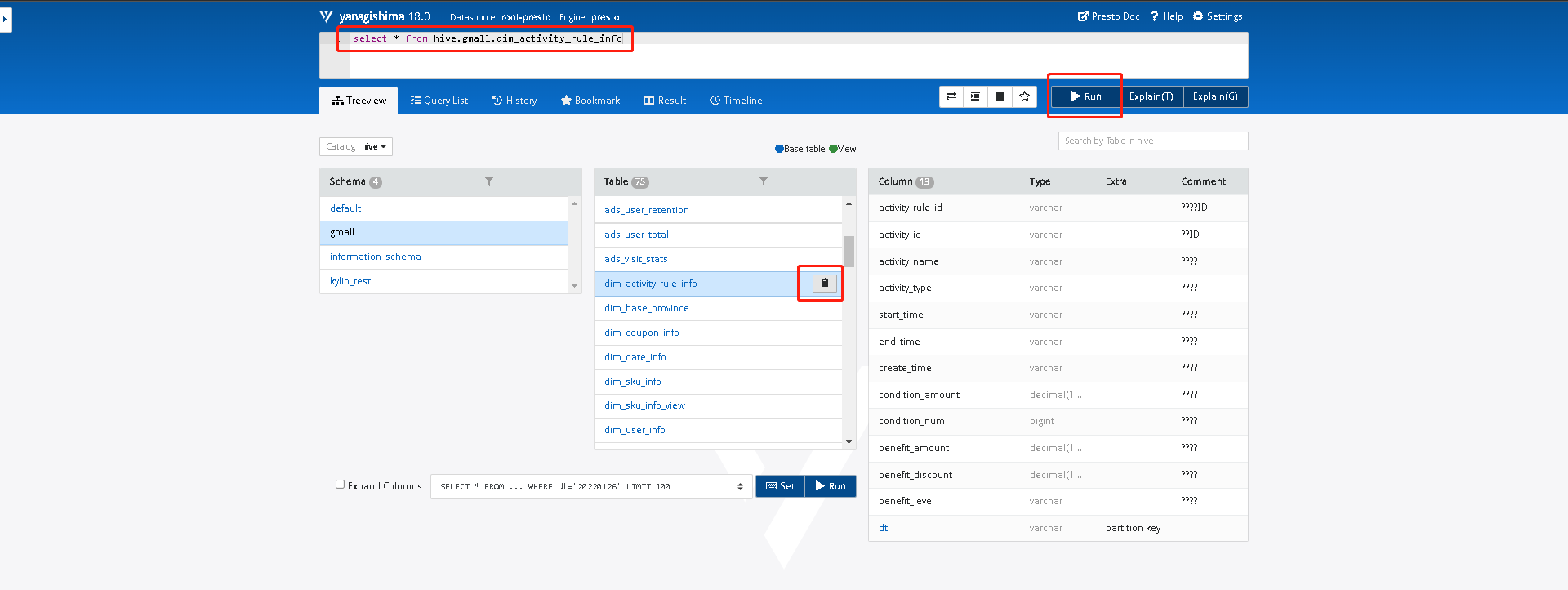
Task: Click table list scroll down arrow
Action: pos(849,442)
